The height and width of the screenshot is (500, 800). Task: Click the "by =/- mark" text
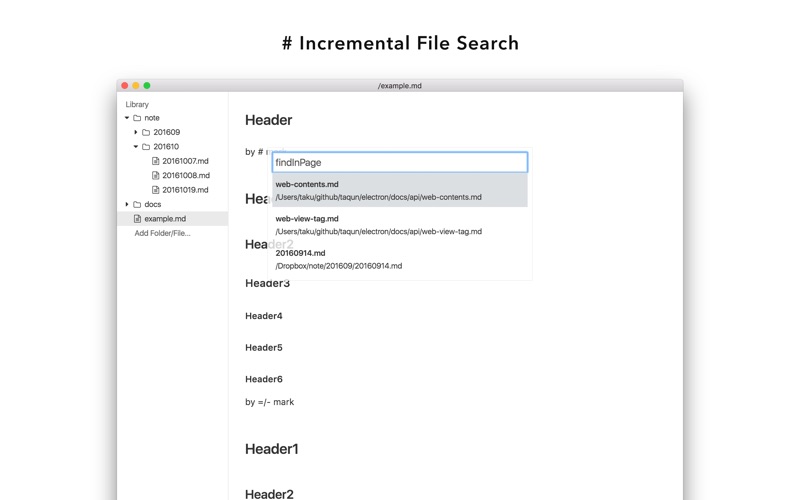point(269,402)
